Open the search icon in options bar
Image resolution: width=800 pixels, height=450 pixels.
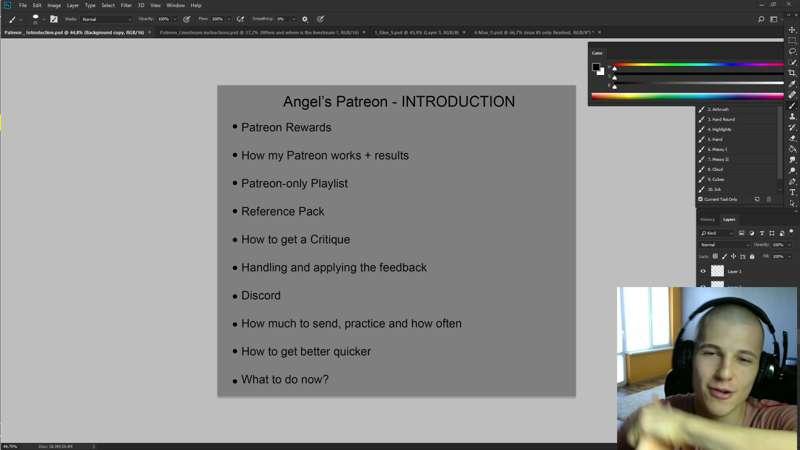[x=761, y=19]
